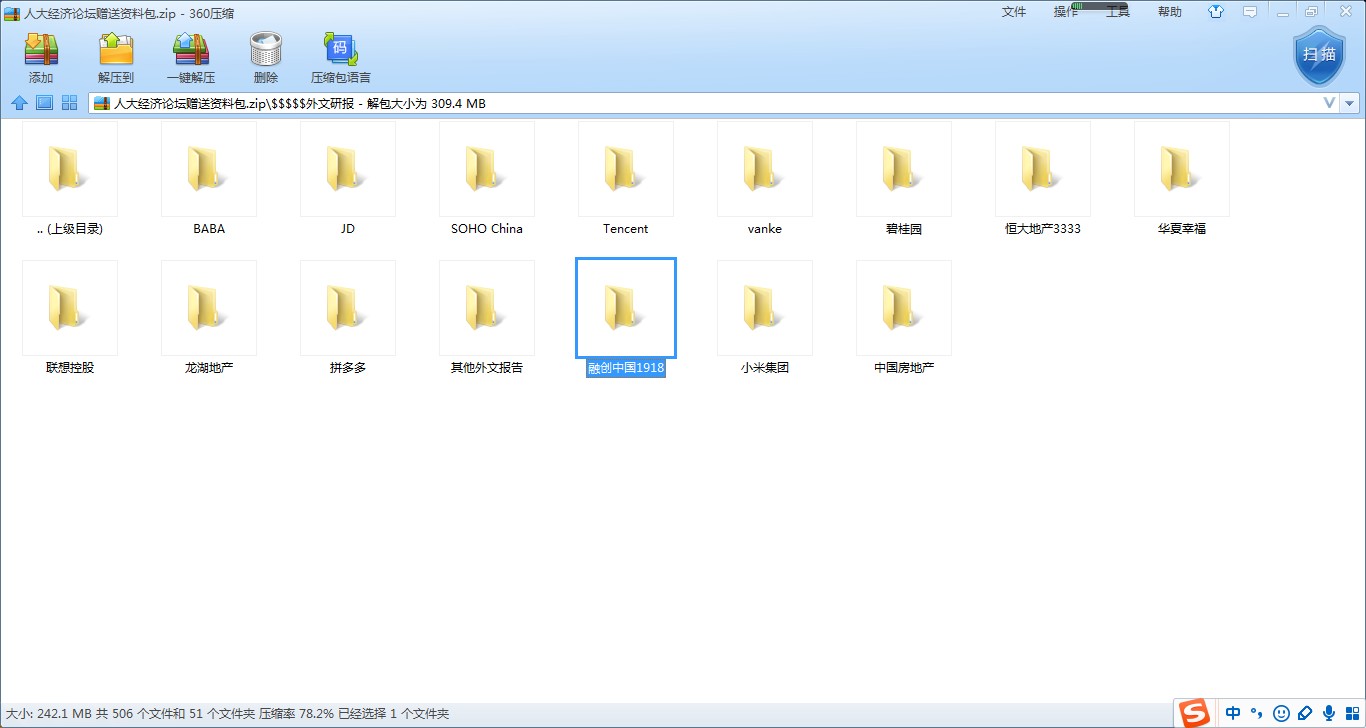Switch to the single-pane list view icon
Image resolution: width=1366 pixels, height=728 pixels.
tap(44, 103)
